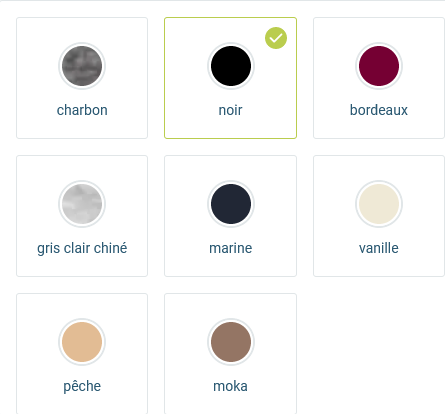Select the marine navy color circle
The height and width of the screenshot is (414, 445).
[231, 204]
